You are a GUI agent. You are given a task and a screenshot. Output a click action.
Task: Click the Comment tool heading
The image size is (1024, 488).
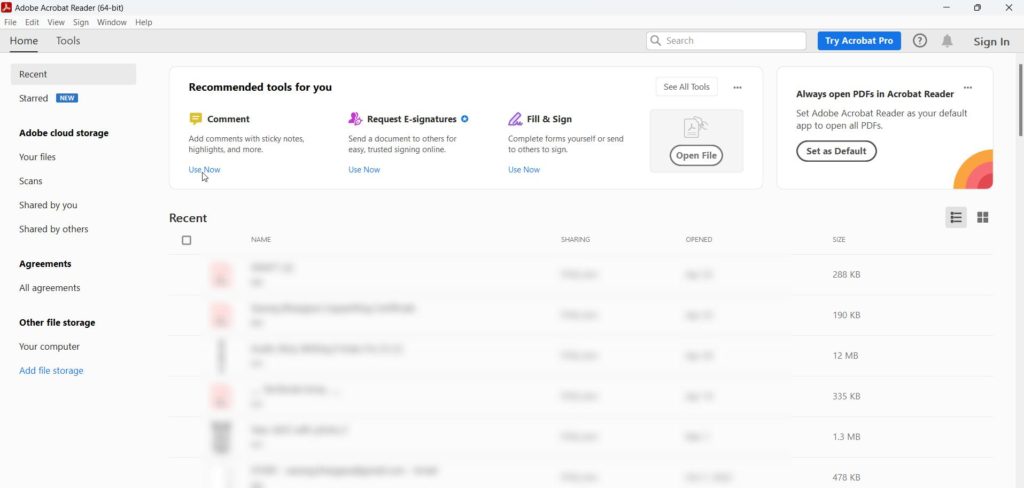click(229, 119)
